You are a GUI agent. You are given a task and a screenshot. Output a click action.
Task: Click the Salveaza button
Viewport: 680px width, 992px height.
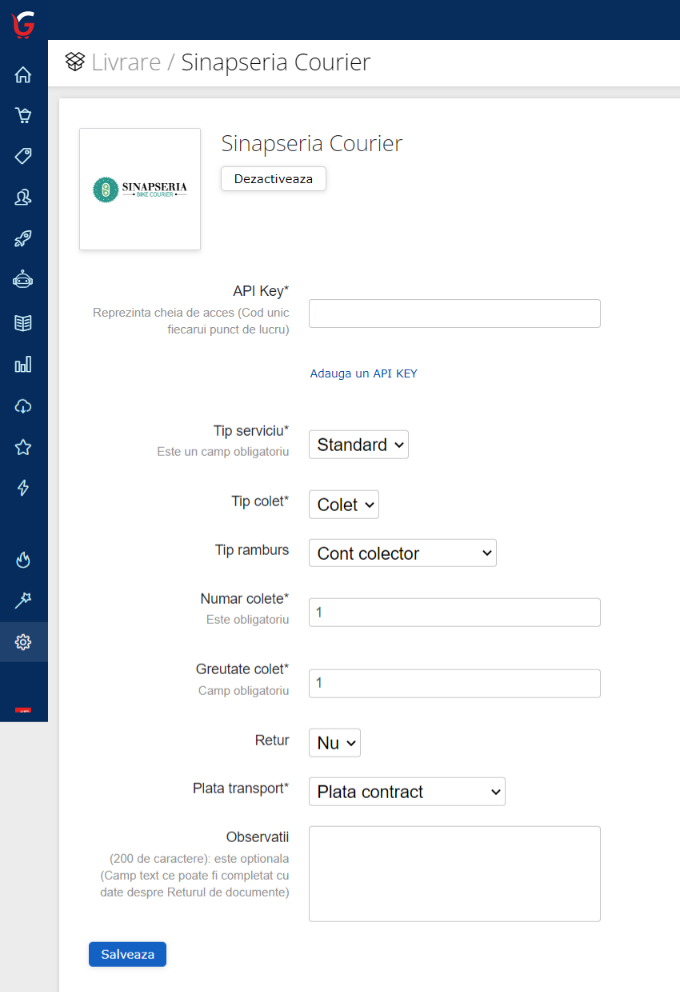[x=127, y=954]
